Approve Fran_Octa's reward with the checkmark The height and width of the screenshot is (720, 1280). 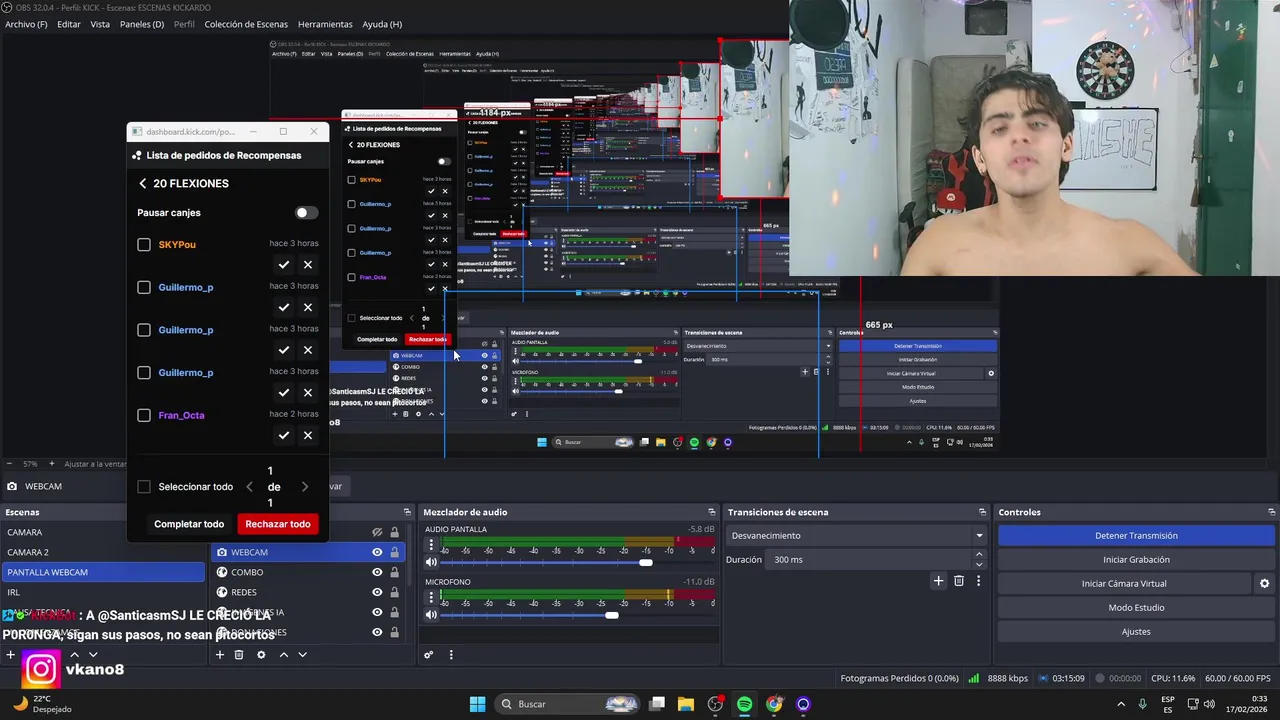click(x=284, y=436)
